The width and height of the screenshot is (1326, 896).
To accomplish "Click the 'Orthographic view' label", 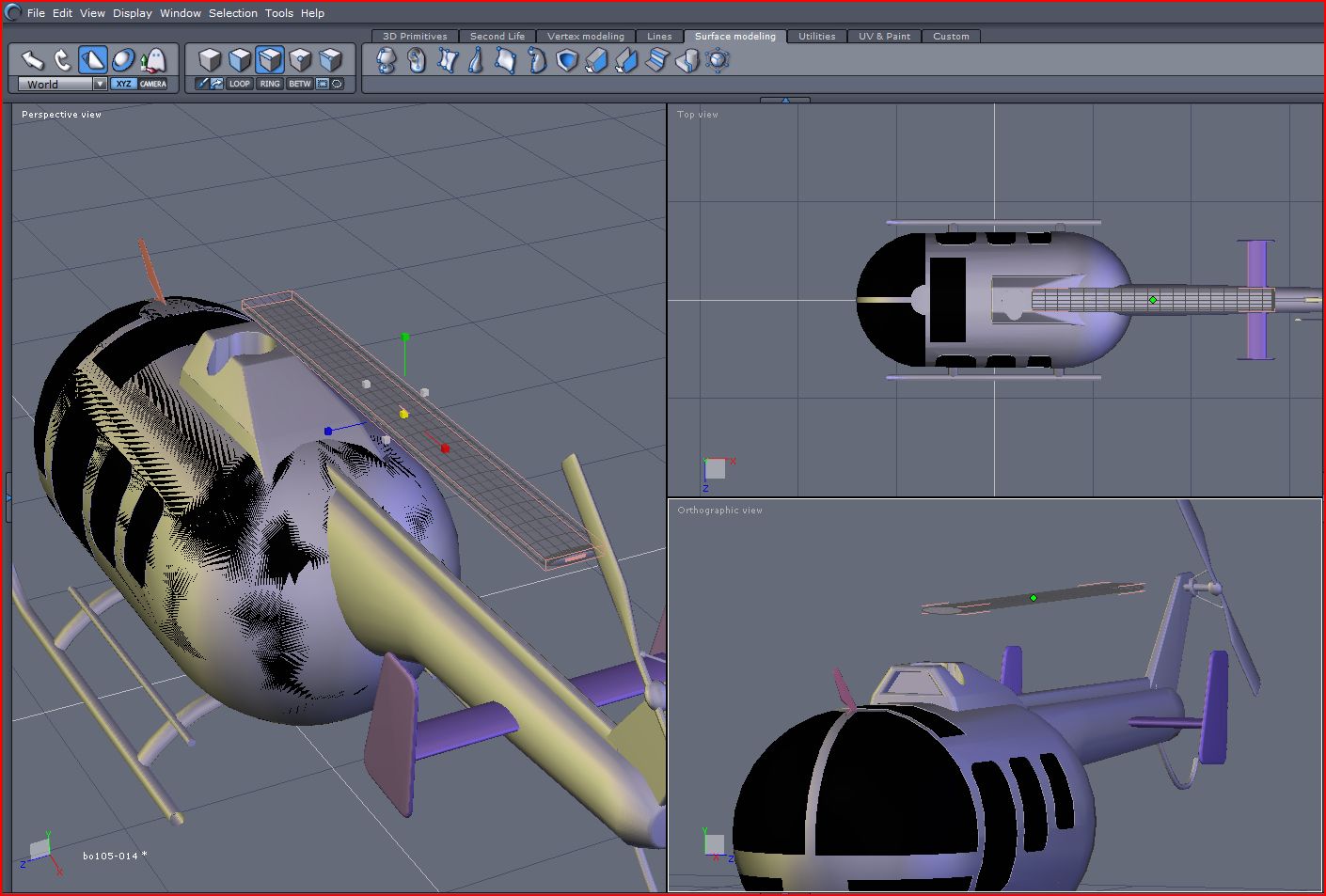I will pyautogui.click(x=720, y=511).
